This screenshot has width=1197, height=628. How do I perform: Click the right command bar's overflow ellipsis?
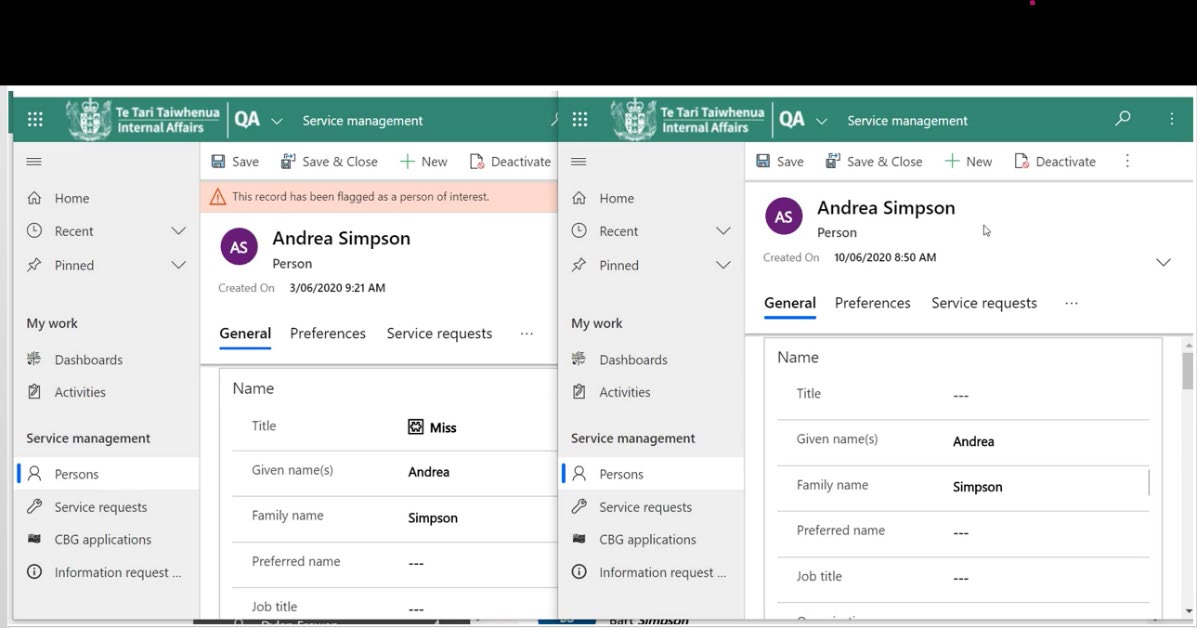(x=1127, y=161)
